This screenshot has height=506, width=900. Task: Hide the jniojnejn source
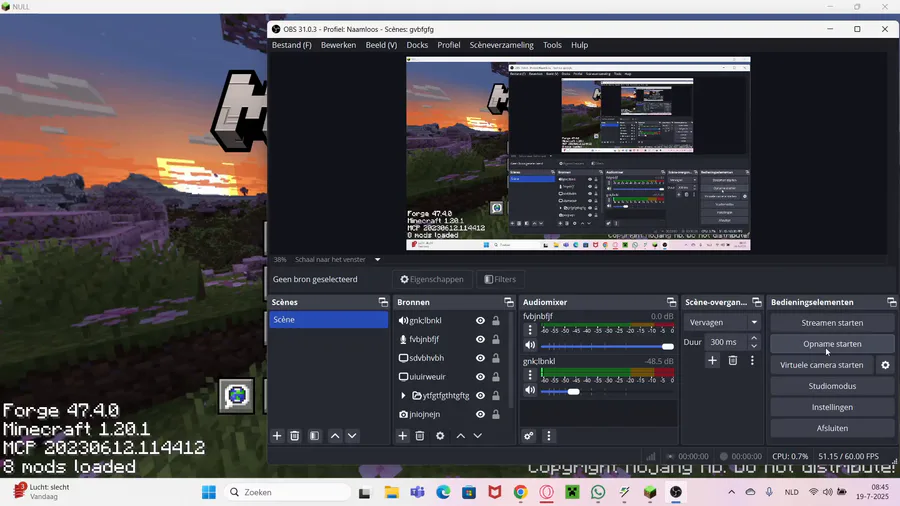tap(480, 414)
